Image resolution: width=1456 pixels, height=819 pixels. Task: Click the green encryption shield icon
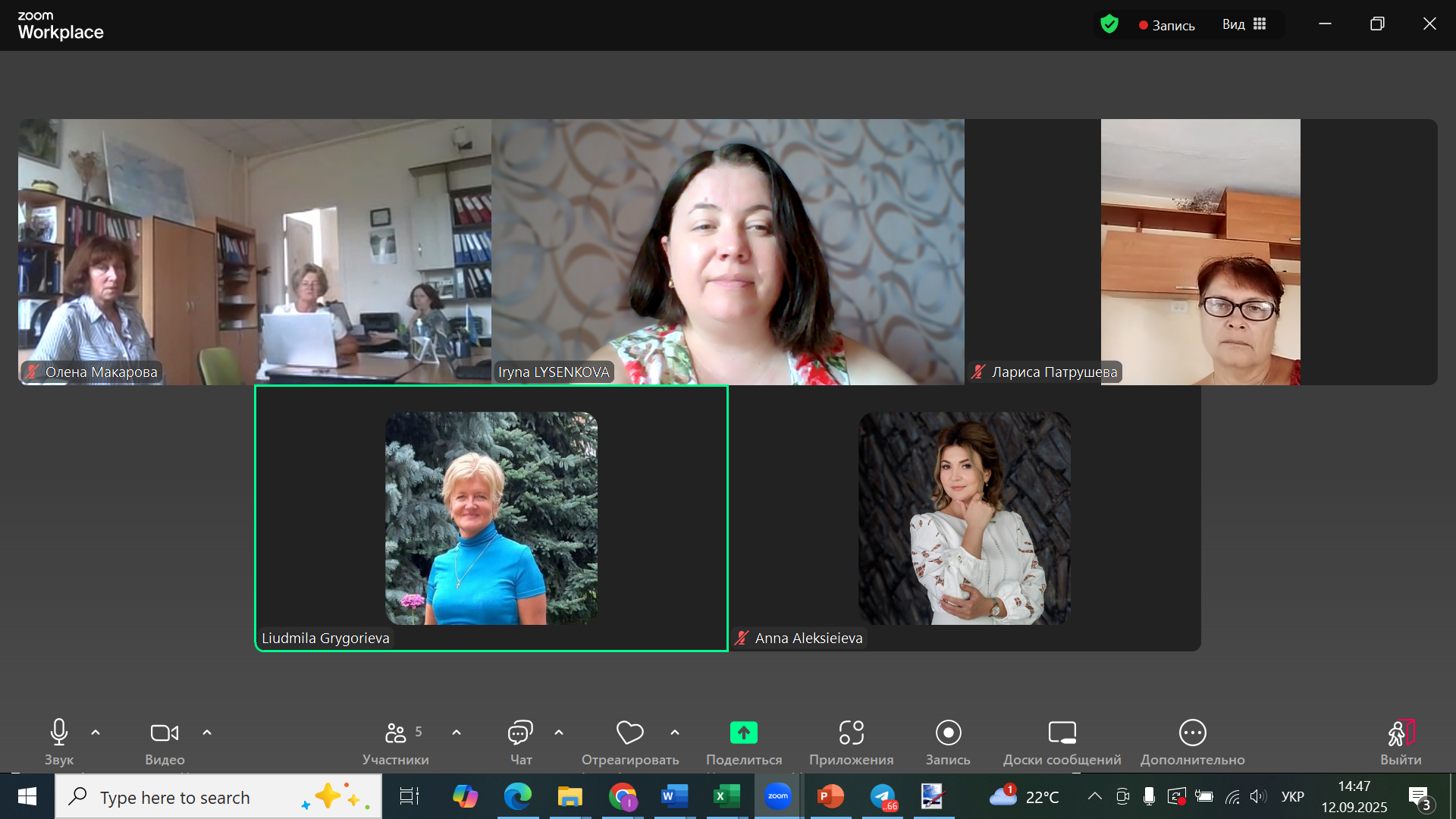pos(1109,24)
